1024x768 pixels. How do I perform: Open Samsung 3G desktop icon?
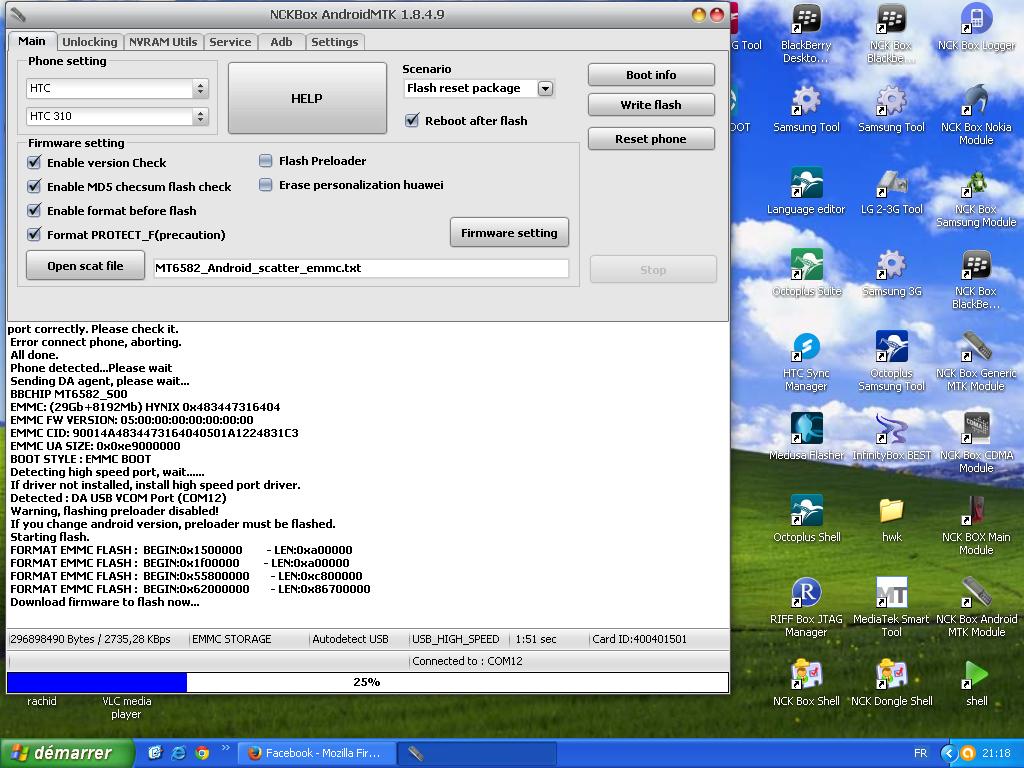891,273
